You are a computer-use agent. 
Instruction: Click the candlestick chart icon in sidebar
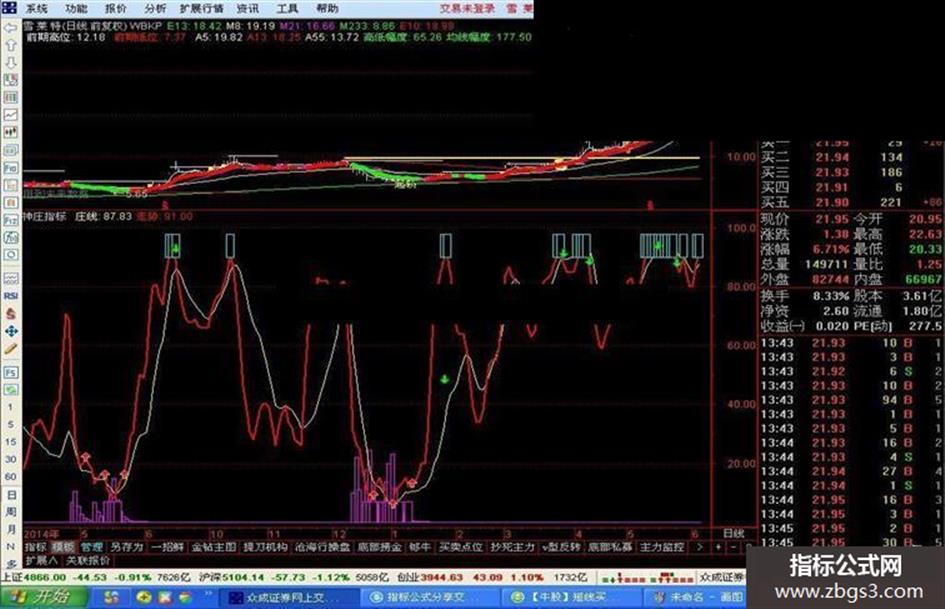[10, 132]
